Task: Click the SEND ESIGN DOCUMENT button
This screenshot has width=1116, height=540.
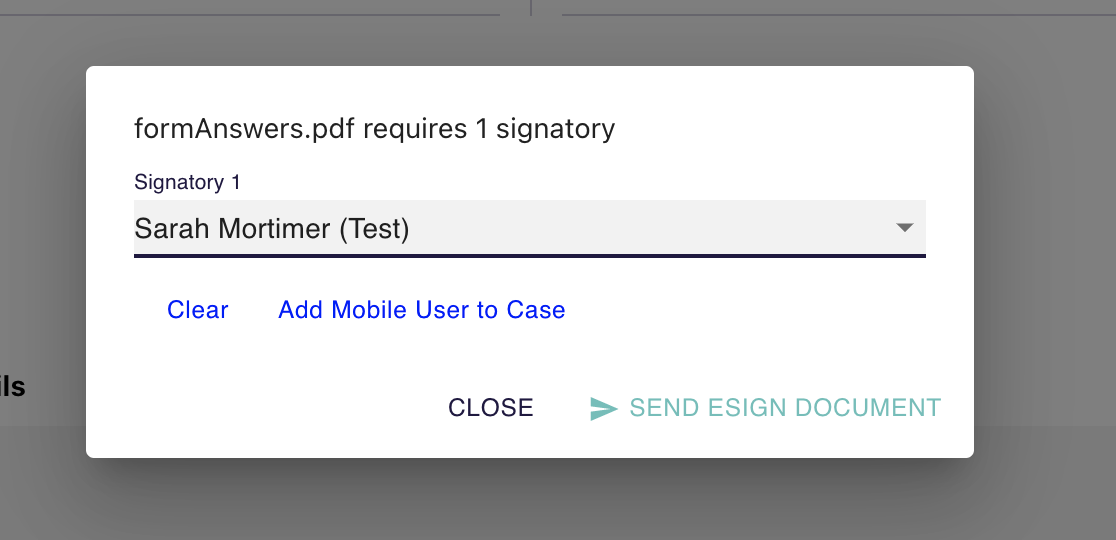Action: tap(766, 408)
